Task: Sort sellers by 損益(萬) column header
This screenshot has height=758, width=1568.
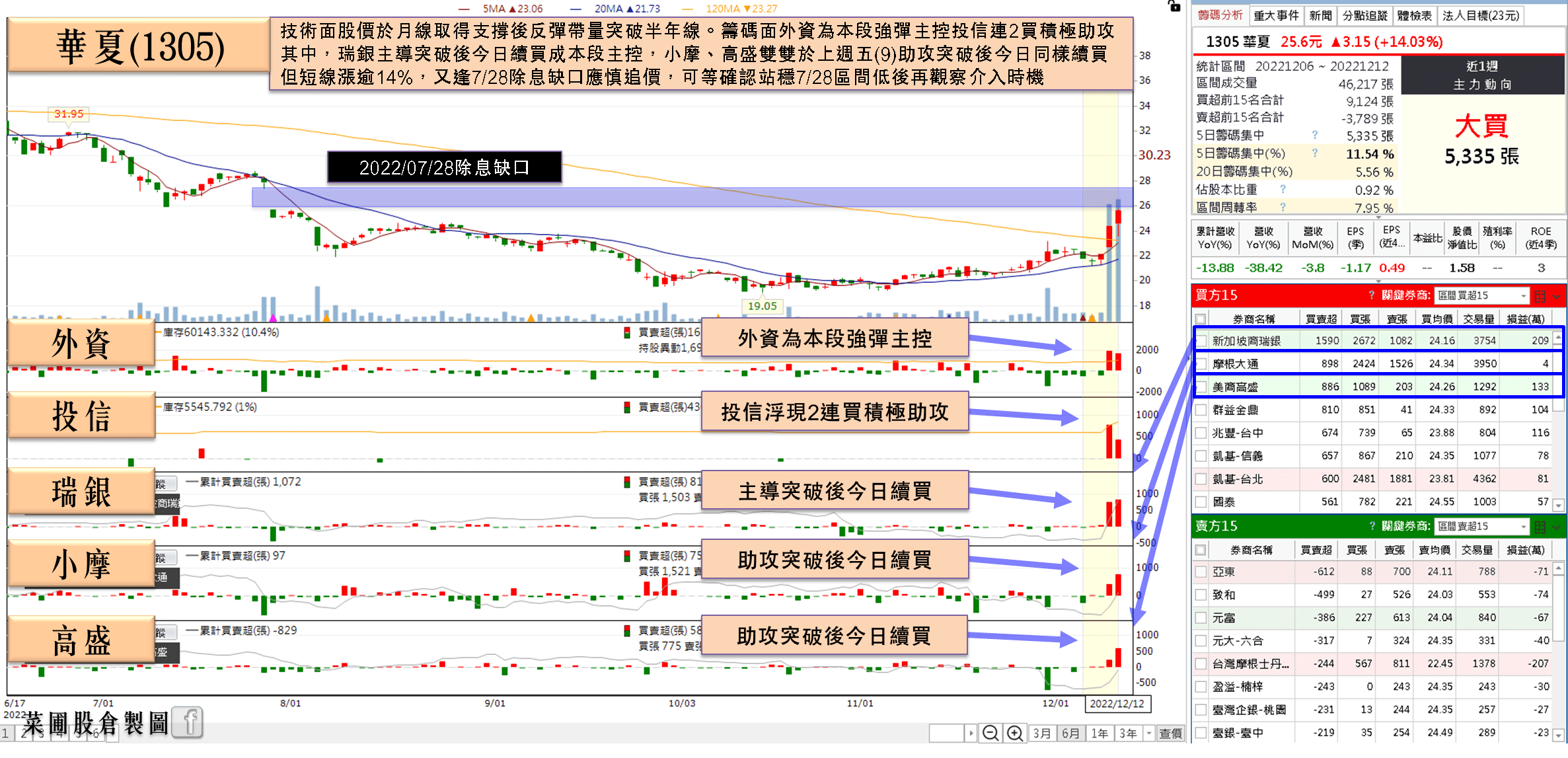Action: point(1525,550)
